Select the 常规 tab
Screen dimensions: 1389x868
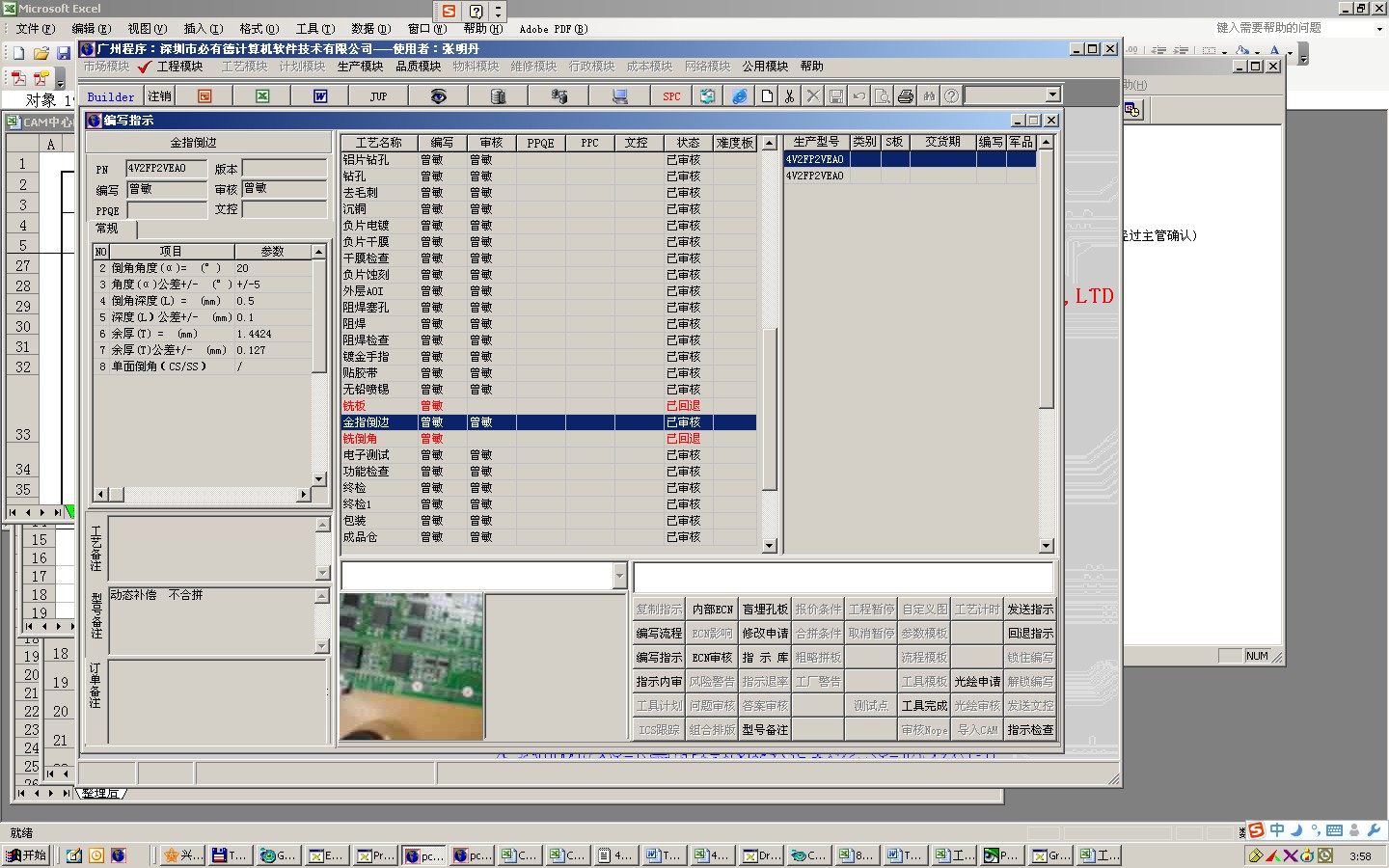coord(107,229)
